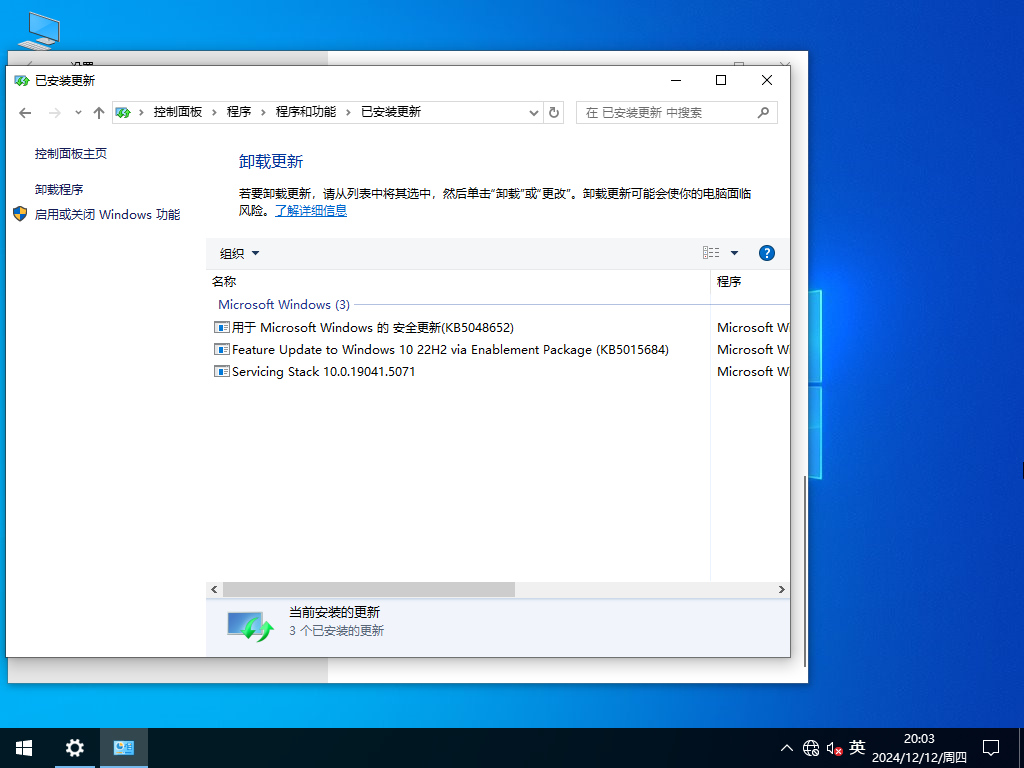Click the back navigation arrow
The image size is (1024, 768).
[x=25, y=112]
